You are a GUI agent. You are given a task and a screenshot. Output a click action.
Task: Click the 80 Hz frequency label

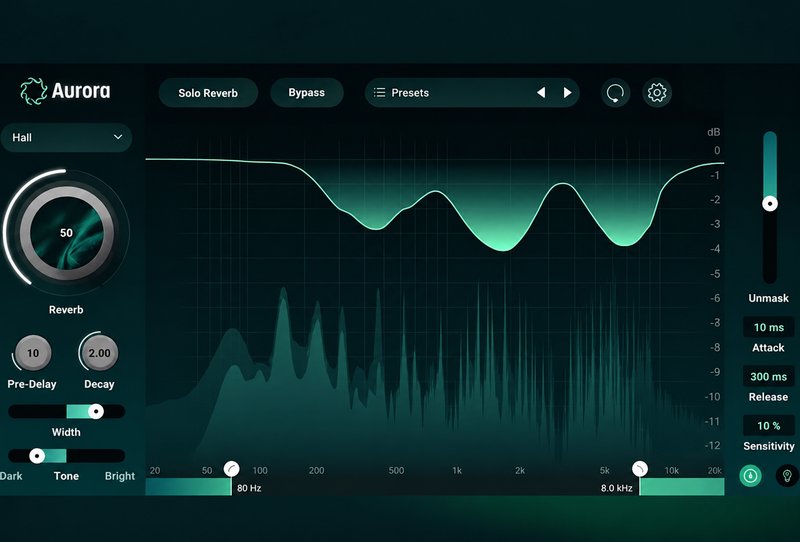pyautogui.click(x=249, y=488)
